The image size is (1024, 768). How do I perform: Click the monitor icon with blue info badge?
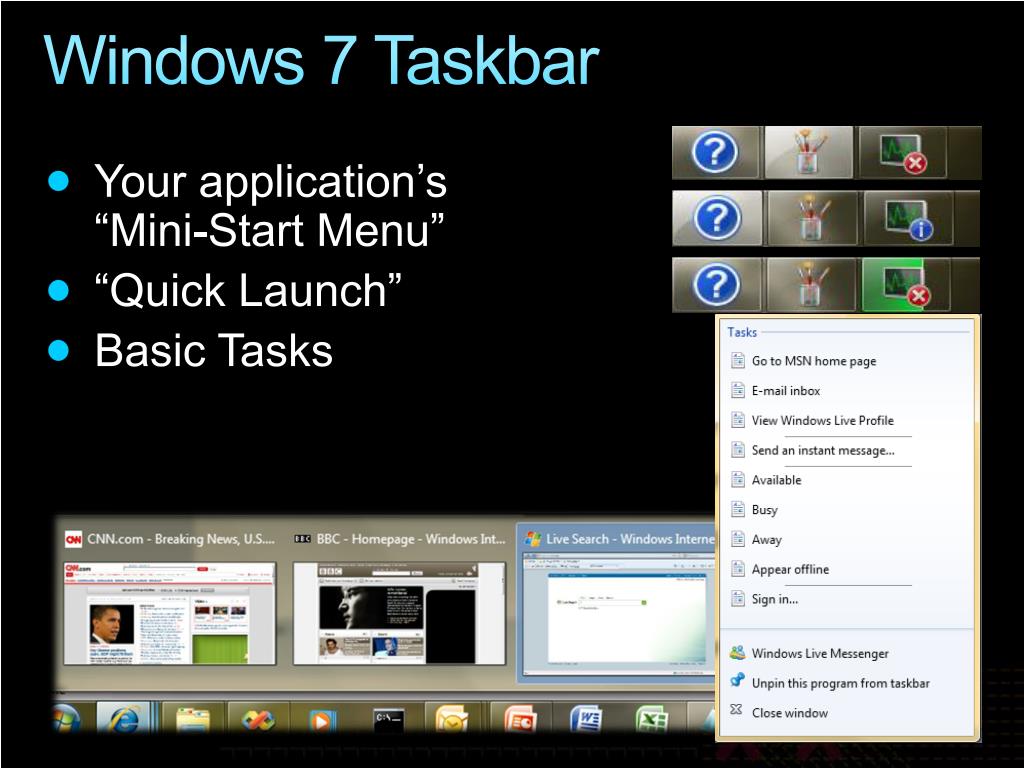tap(908, 219)
